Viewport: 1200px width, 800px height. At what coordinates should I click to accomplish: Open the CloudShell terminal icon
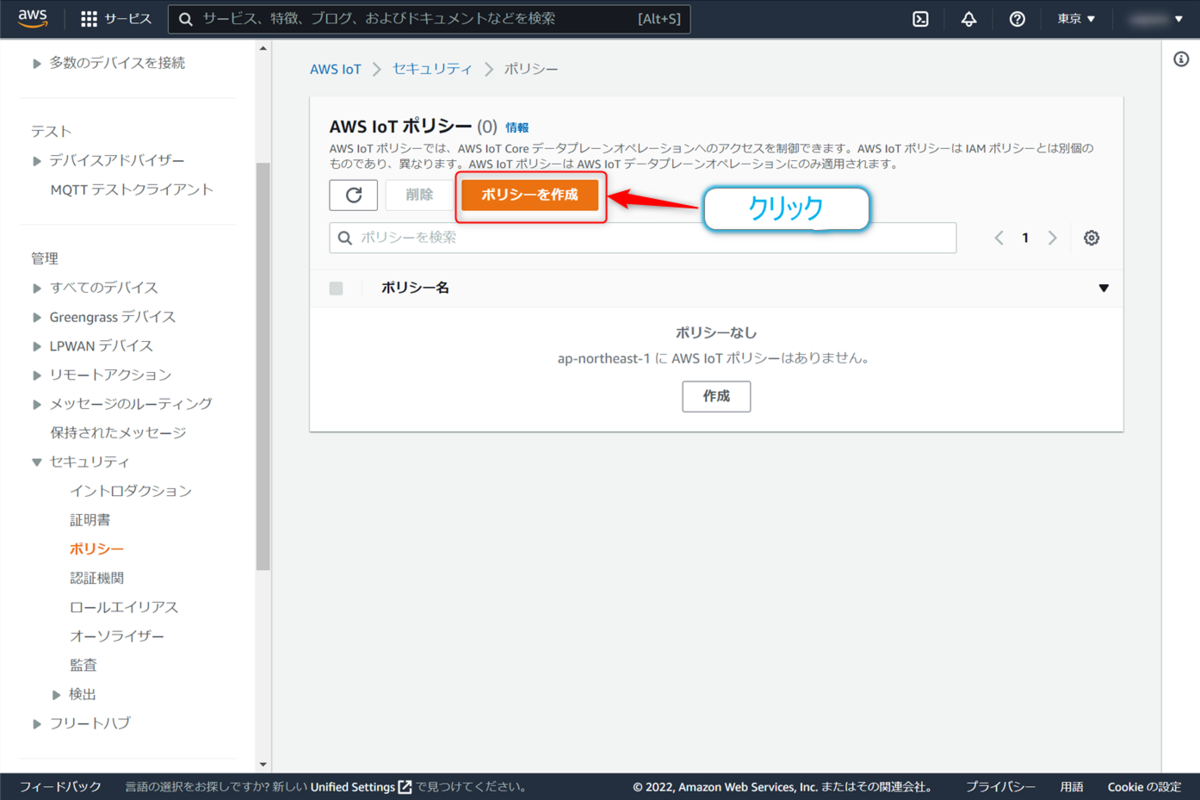coord(921,19)
